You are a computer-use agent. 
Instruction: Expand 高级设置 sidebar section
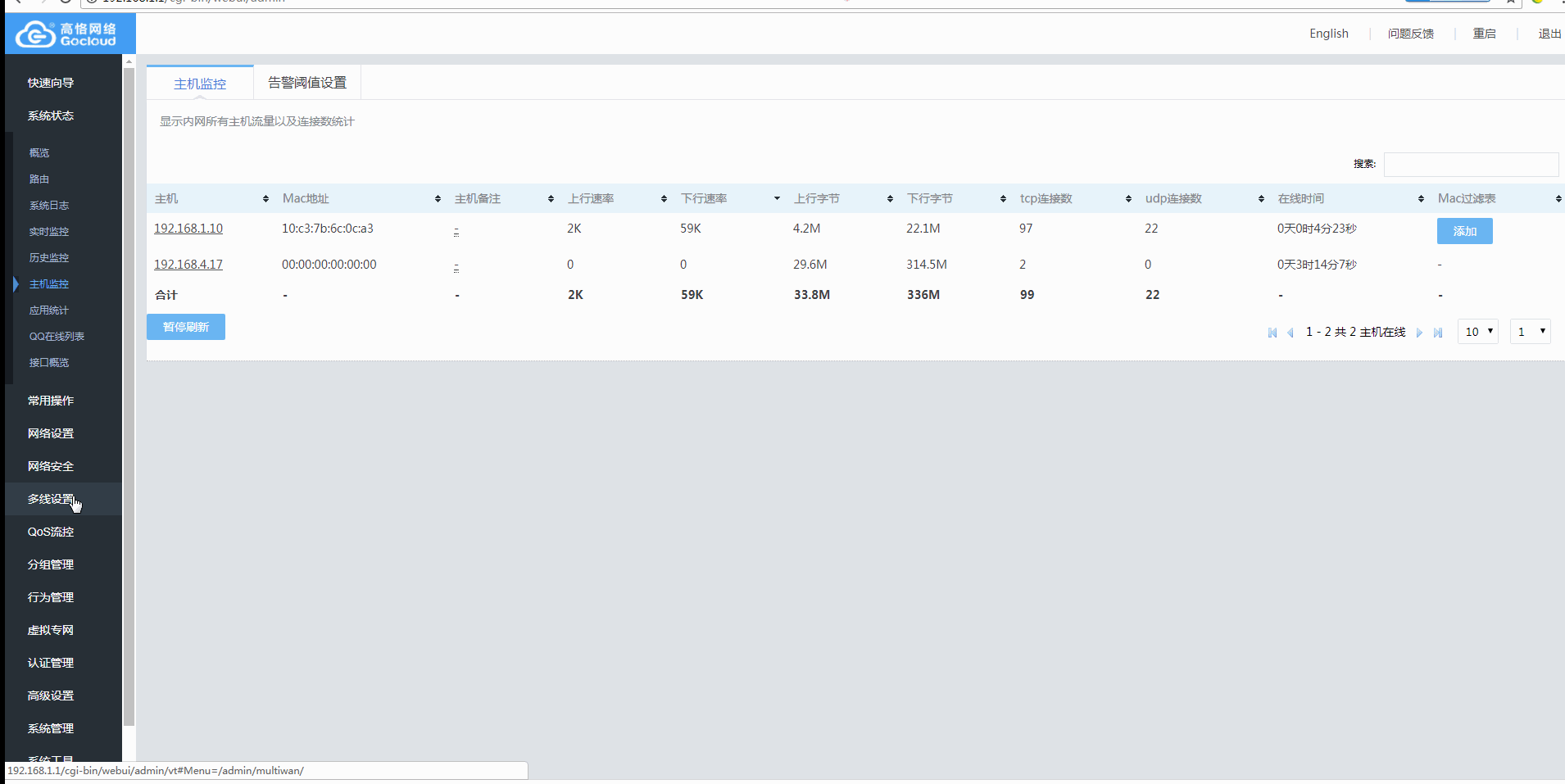pos(51,696)
